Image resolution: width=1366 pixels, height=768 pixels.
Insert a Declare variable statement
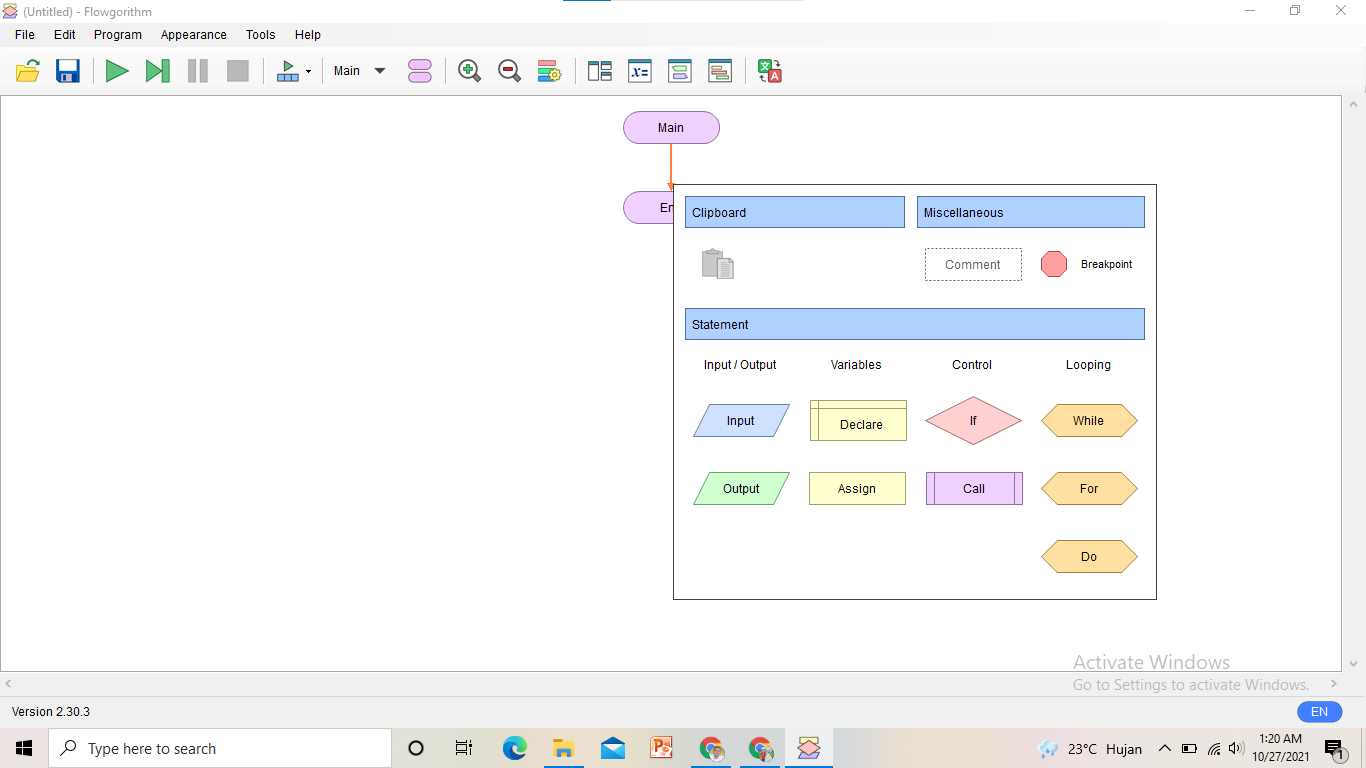click(x=857, y=422)
